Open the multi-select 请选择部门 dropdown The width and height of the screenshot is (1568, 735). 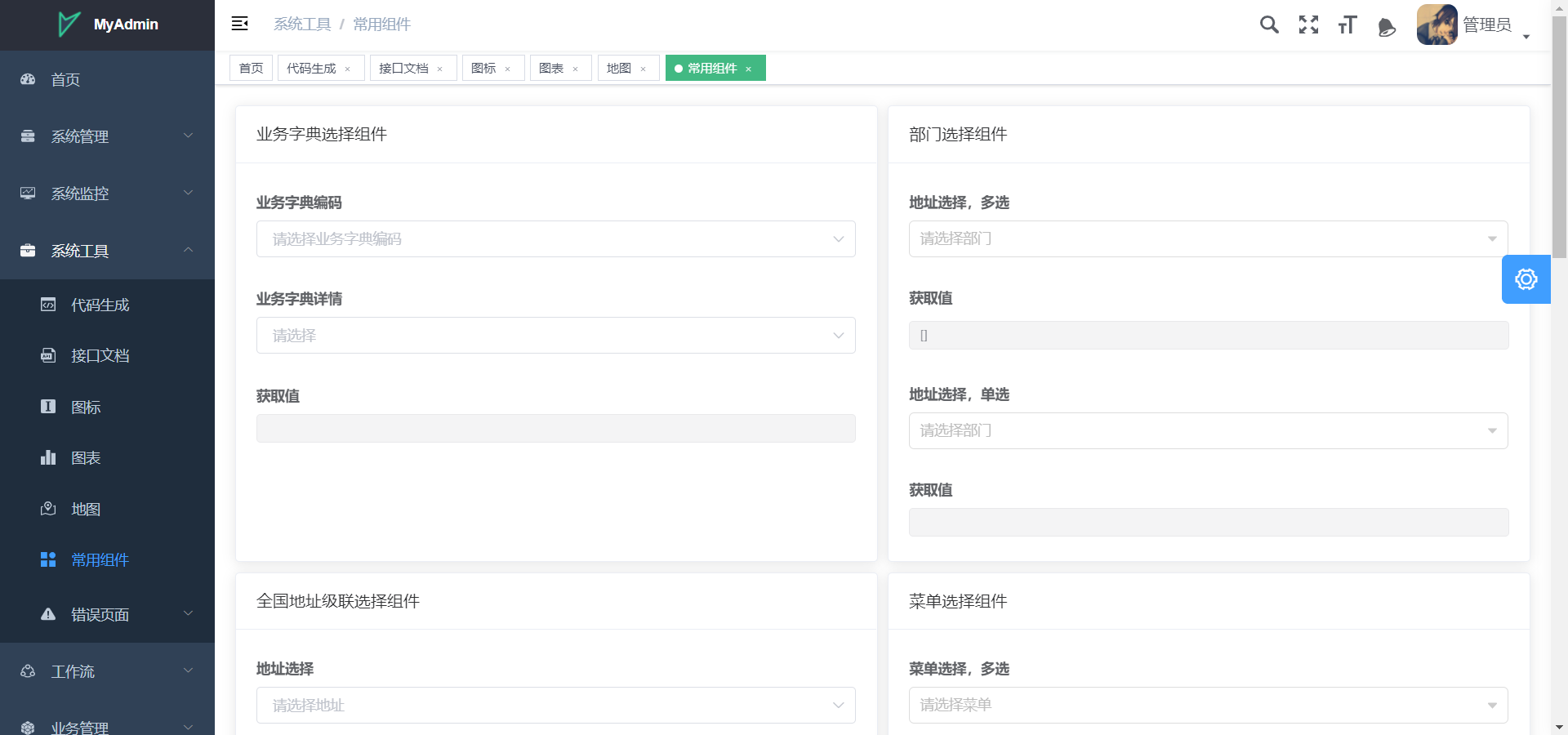pyautogui.click(x=1209, y=238)
